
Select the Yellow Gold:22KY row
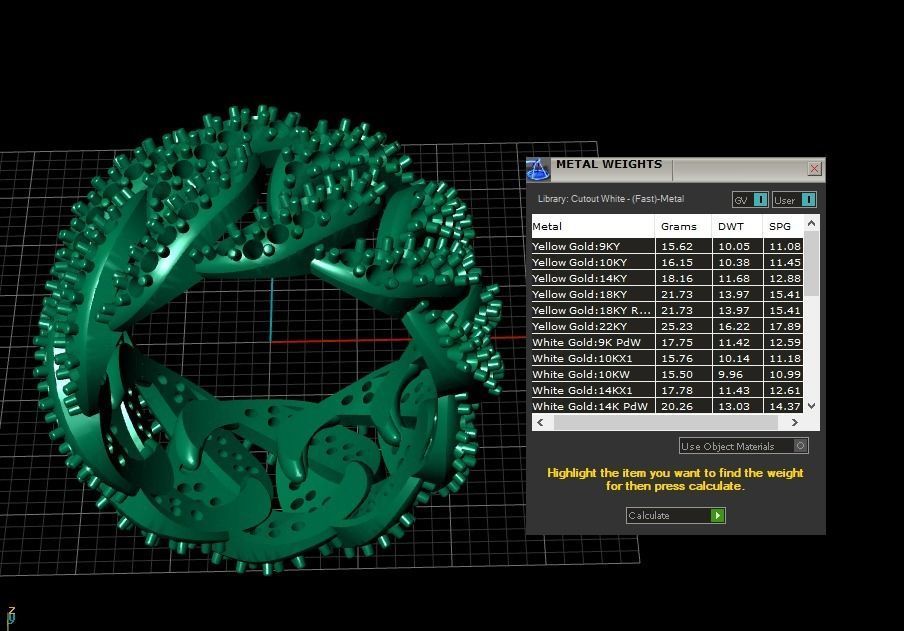click(x=667, y=326)
